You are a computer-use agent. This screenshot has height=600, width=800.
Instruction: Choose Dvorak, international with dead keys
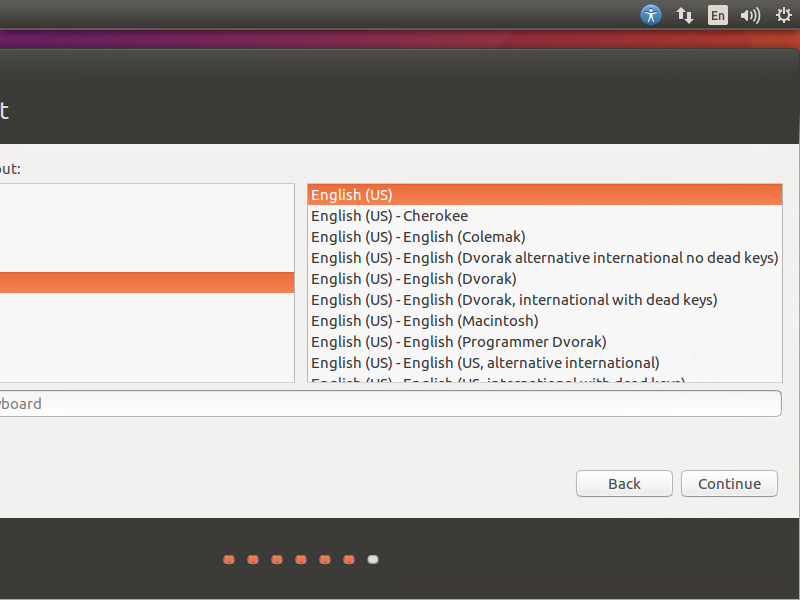(514, 300)
